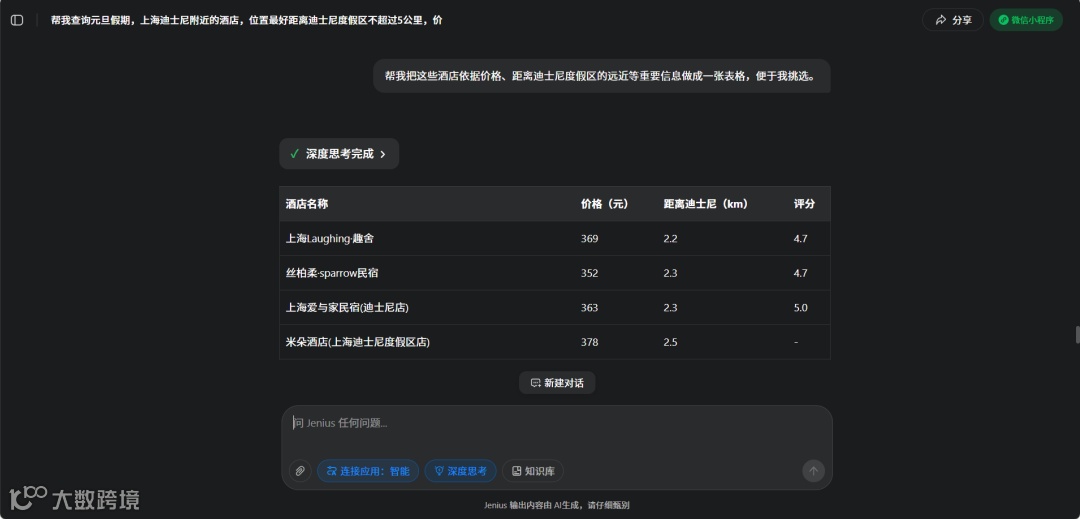The height and width of the screenshot is (519, 1080).
Task: Click the 微信小程序 green logo icon
Action: (x=1004, y=20)
